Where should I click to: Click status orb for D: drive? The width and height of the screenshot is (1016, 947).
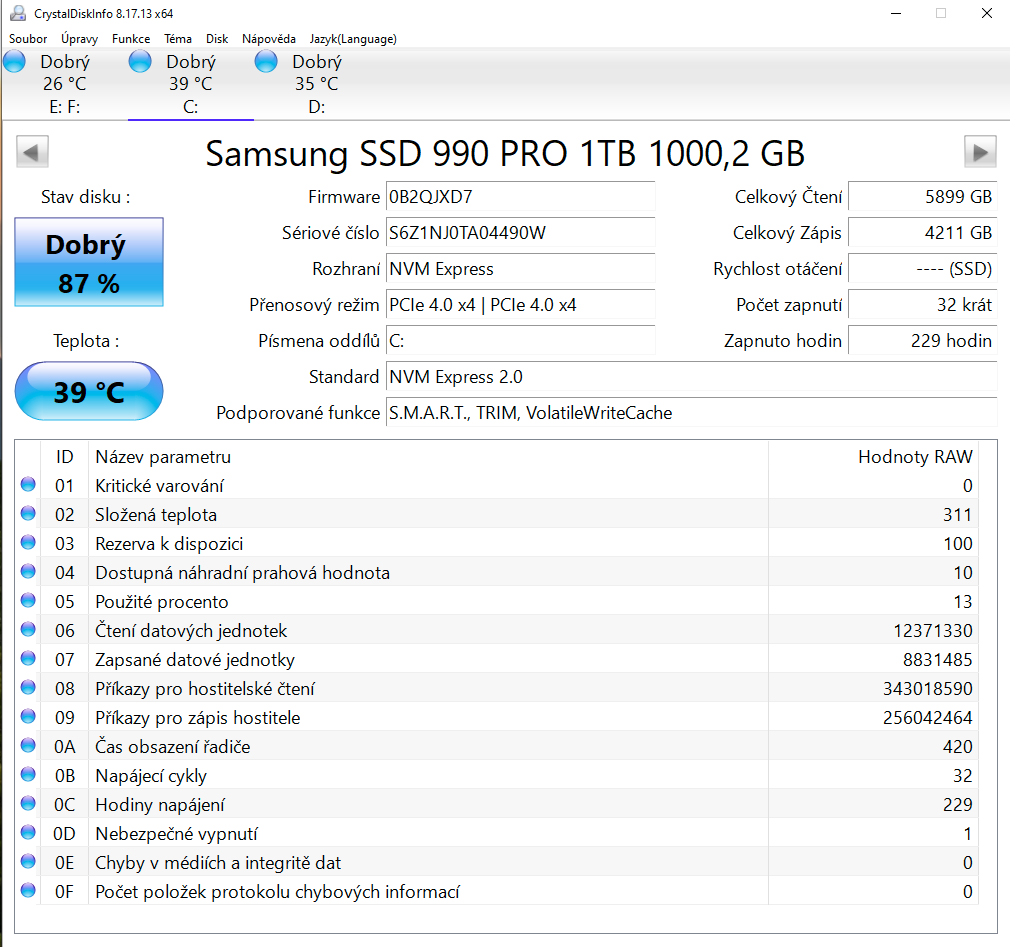[x=266, y=63]
